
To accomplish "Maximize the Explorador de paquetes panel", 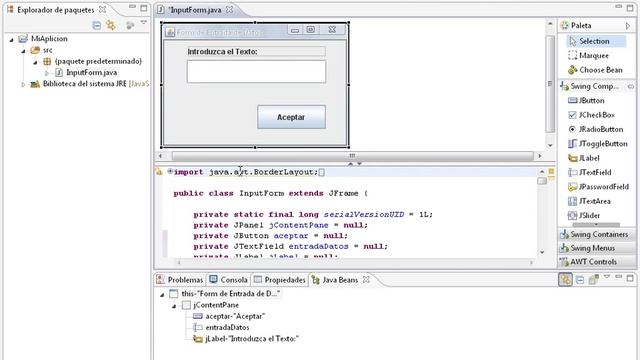I will coord(144,8).
